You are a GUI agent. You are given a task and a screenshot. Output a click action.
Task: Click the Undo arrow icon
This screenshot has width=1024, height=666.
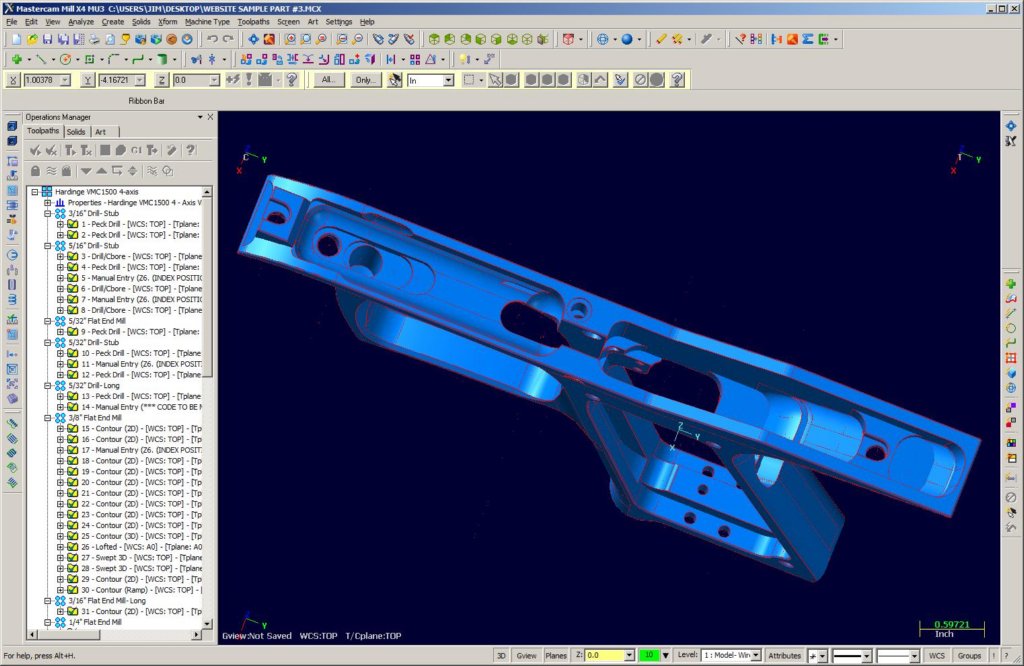point(212,39)
